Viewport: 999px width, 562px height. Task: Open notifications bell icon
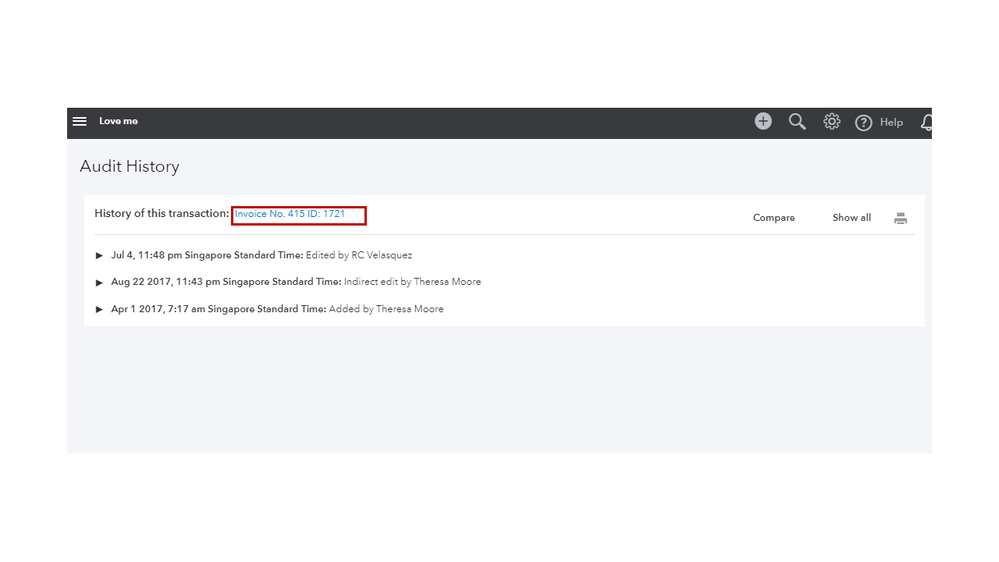(926, 122)
